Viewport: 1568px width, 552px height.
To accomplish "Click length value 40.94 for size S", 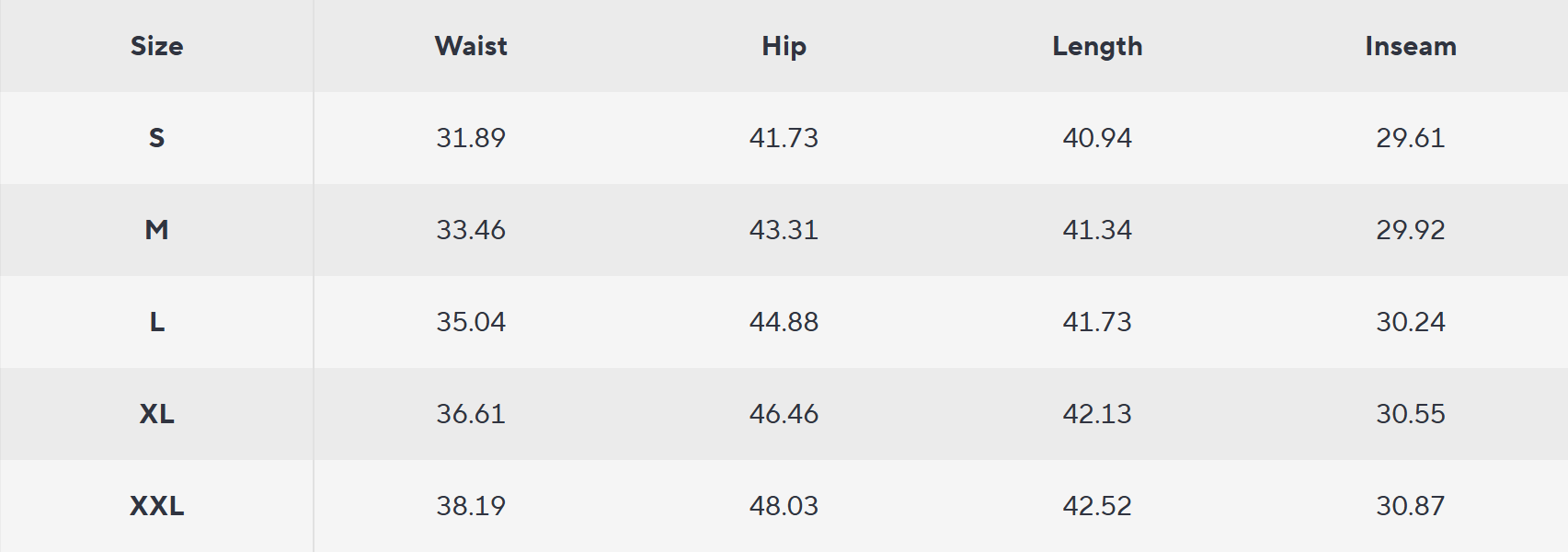I will [x=1097, y=138].
